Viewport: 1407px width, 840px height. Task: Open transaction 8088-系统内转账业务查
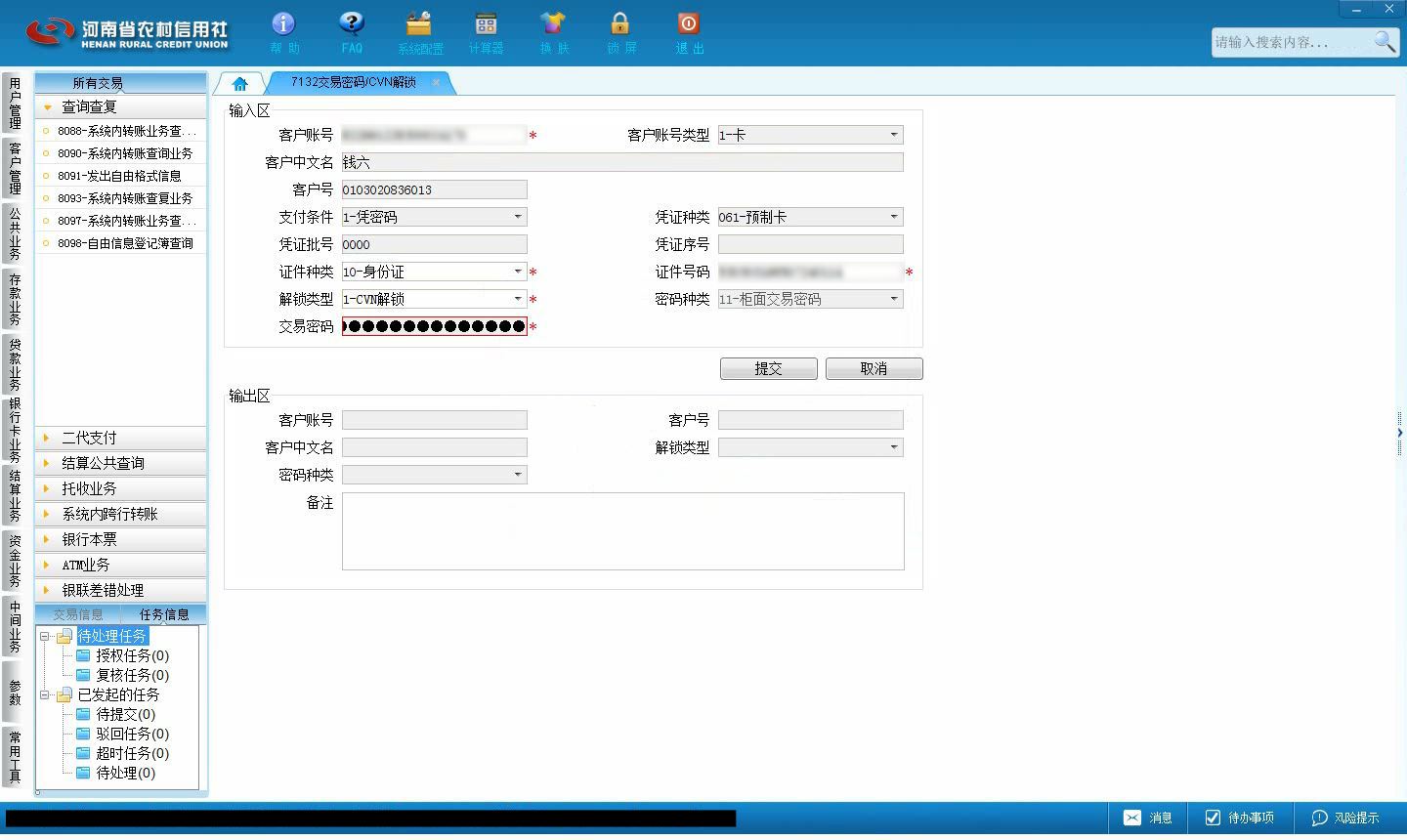click(x=121, y=131)
